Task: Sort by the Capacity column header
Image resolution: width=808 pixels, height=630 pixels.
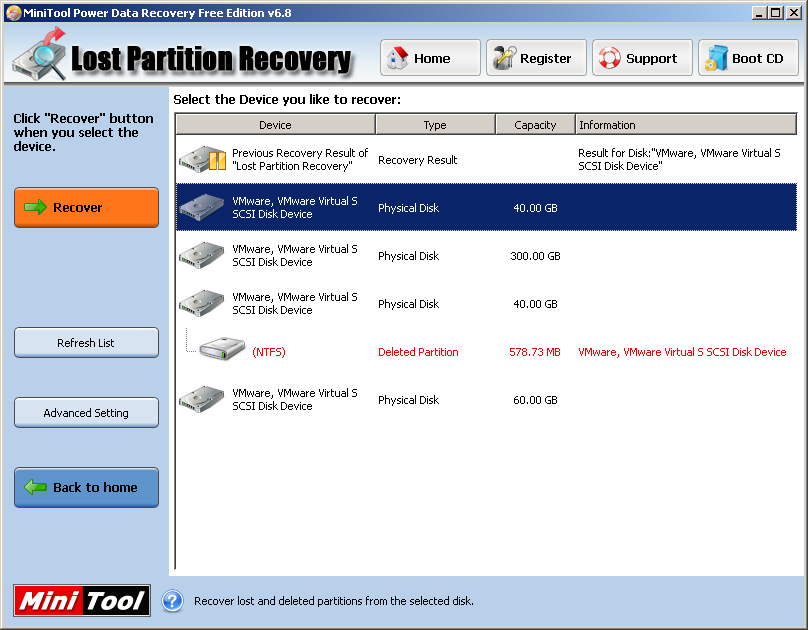Action: click(535, 125)
